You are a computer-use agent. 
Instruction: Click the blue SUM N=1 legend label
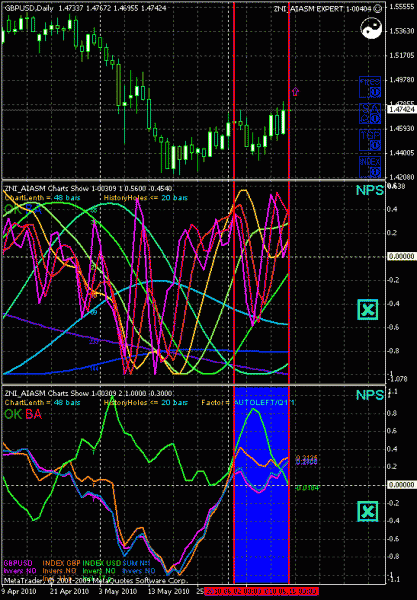pyautogui.click(x=137, y=563)
